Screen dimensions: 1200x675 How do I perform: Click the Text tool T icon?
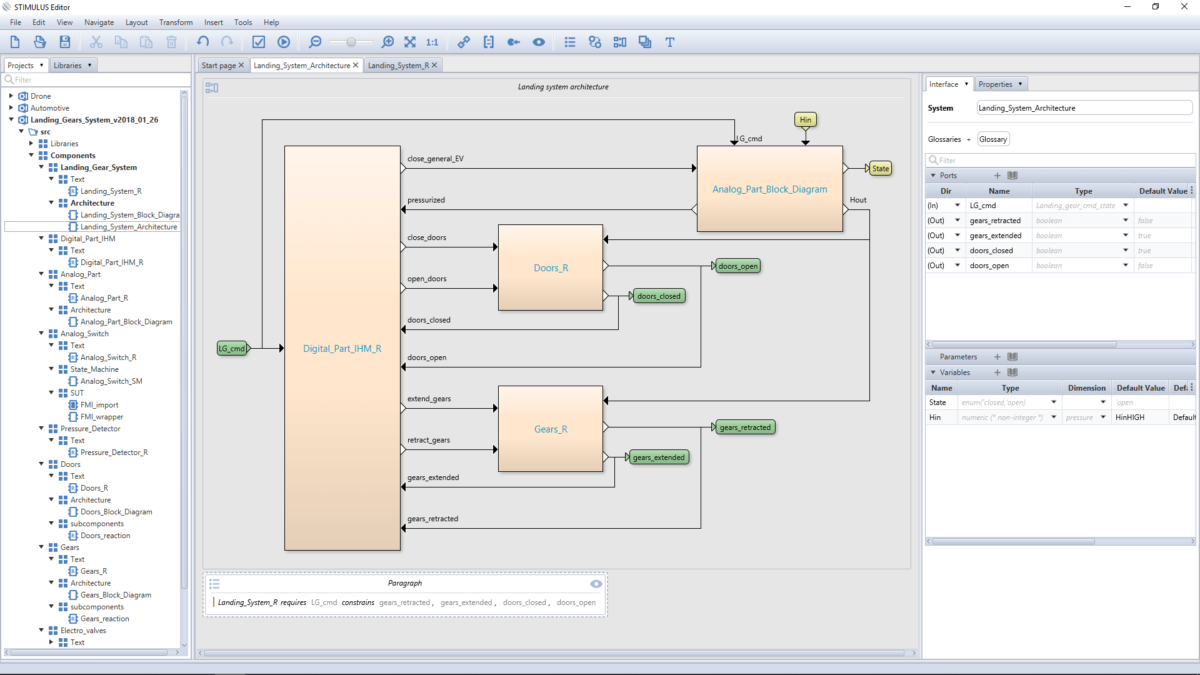pos(670,42)
